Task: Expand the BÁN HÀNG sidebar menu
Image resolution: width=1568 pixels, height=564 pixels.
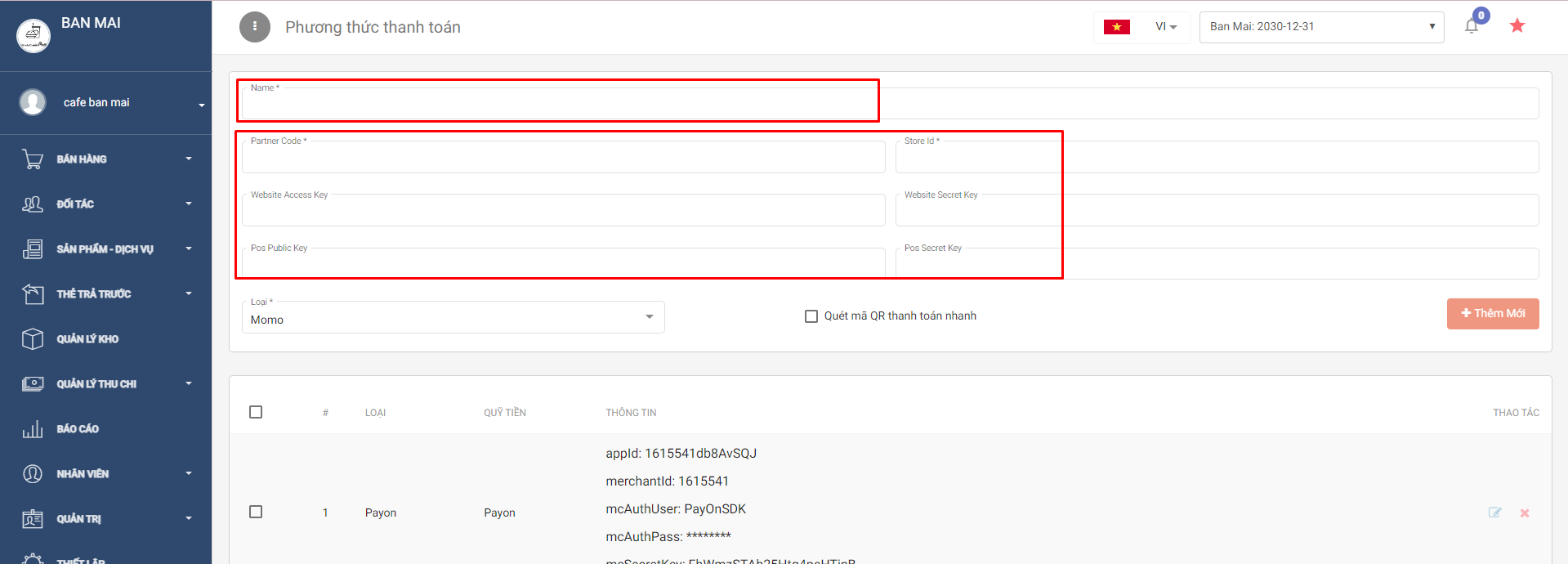Action: pyautogui.click(x=106, y=159)
